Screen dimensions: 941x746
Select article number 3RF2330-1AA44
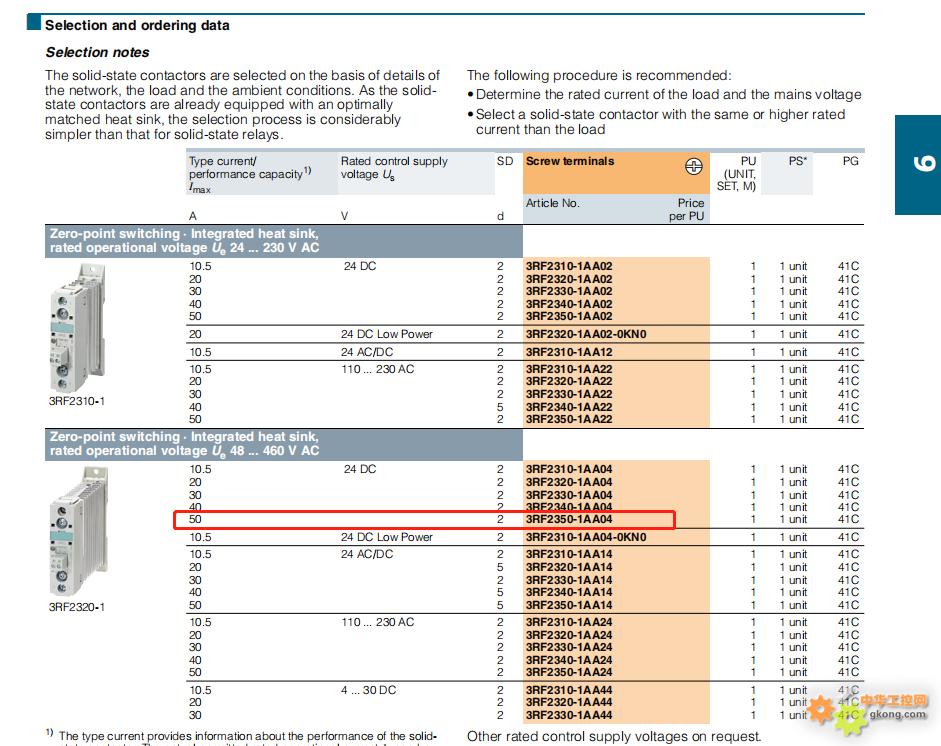(x=569, y=715)
